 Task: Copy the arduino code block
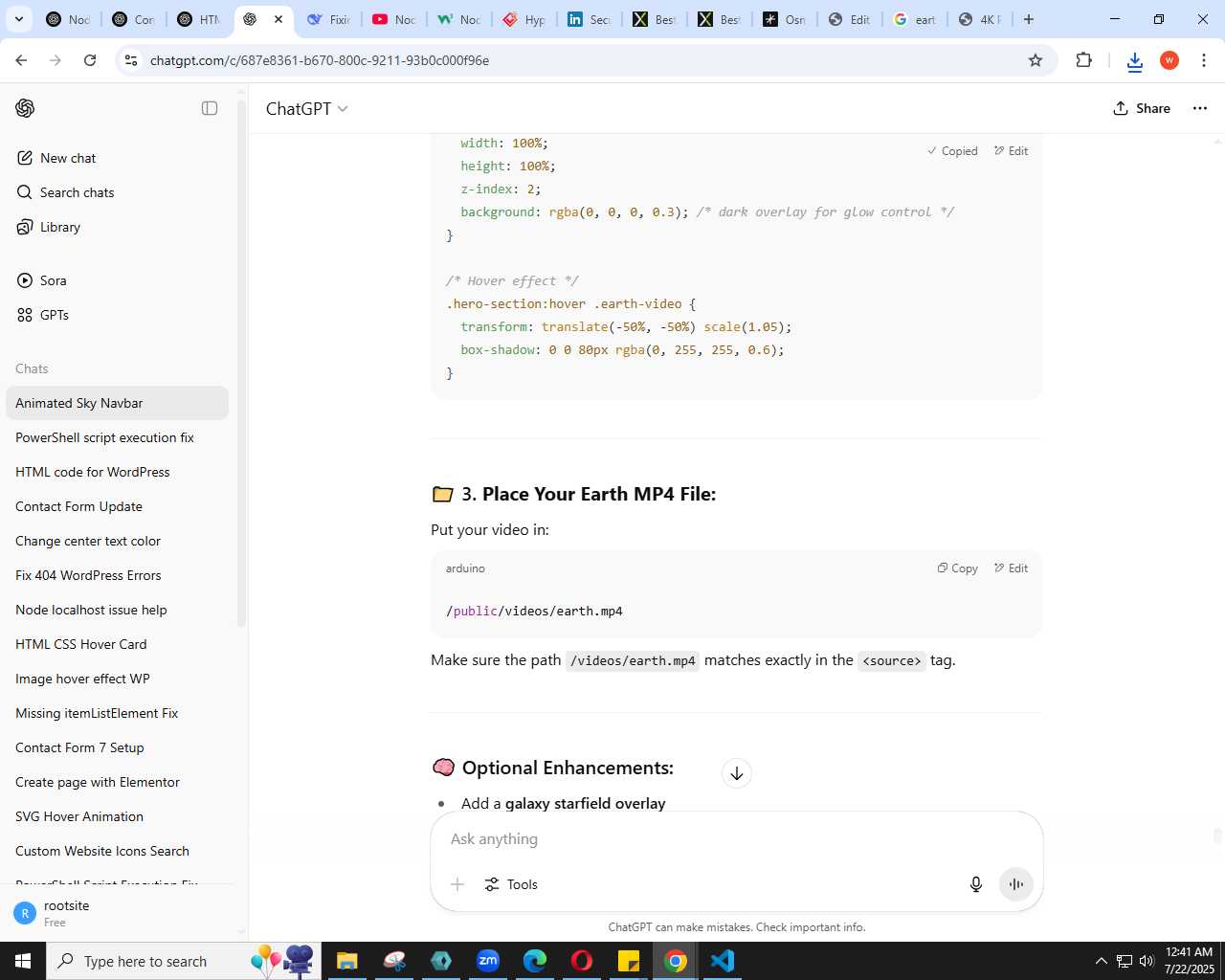(957, 568)
